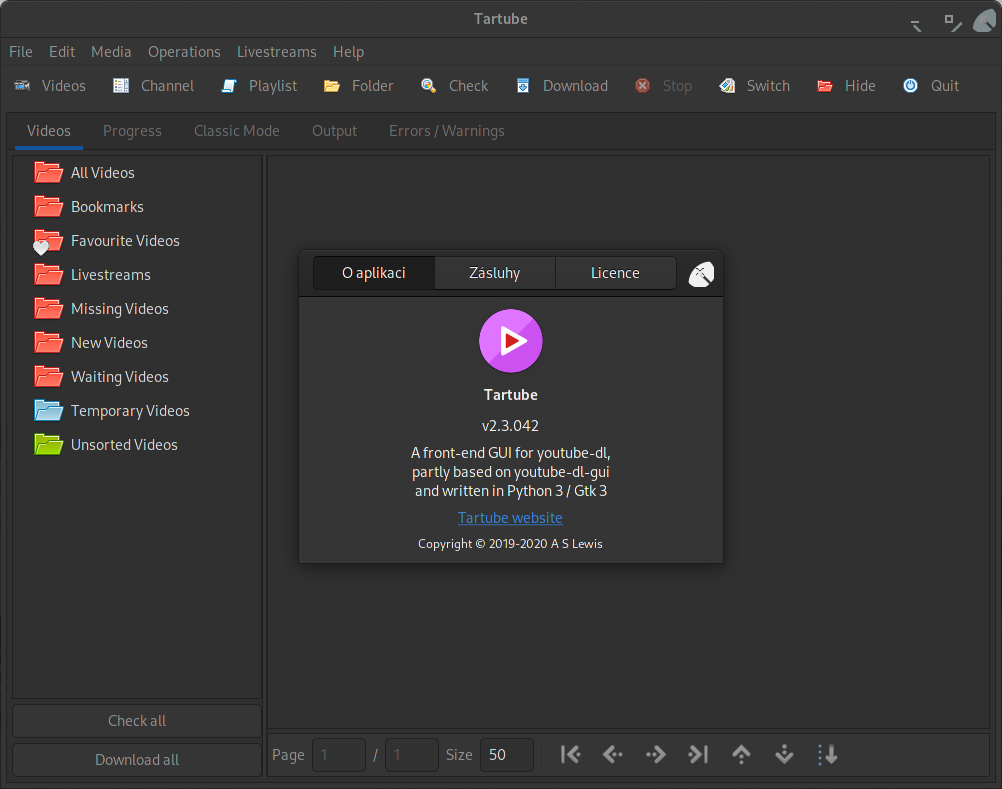Screen dimensions: 1002x789
Task: Click the Hide toolbar button
Action: coord(845,86)
